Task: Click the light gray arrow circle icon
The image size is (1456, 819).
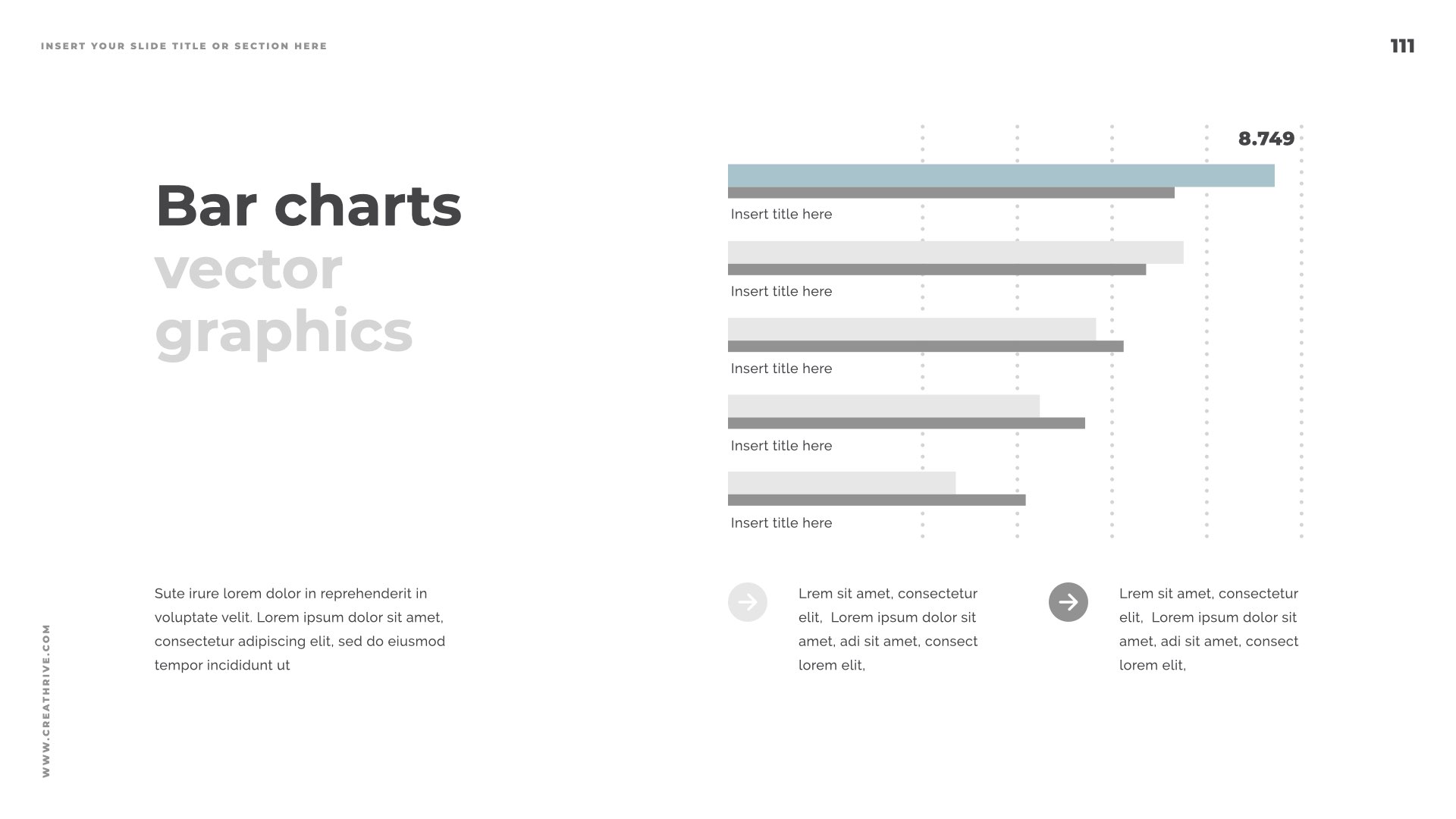Action: (x=747, y=602)
